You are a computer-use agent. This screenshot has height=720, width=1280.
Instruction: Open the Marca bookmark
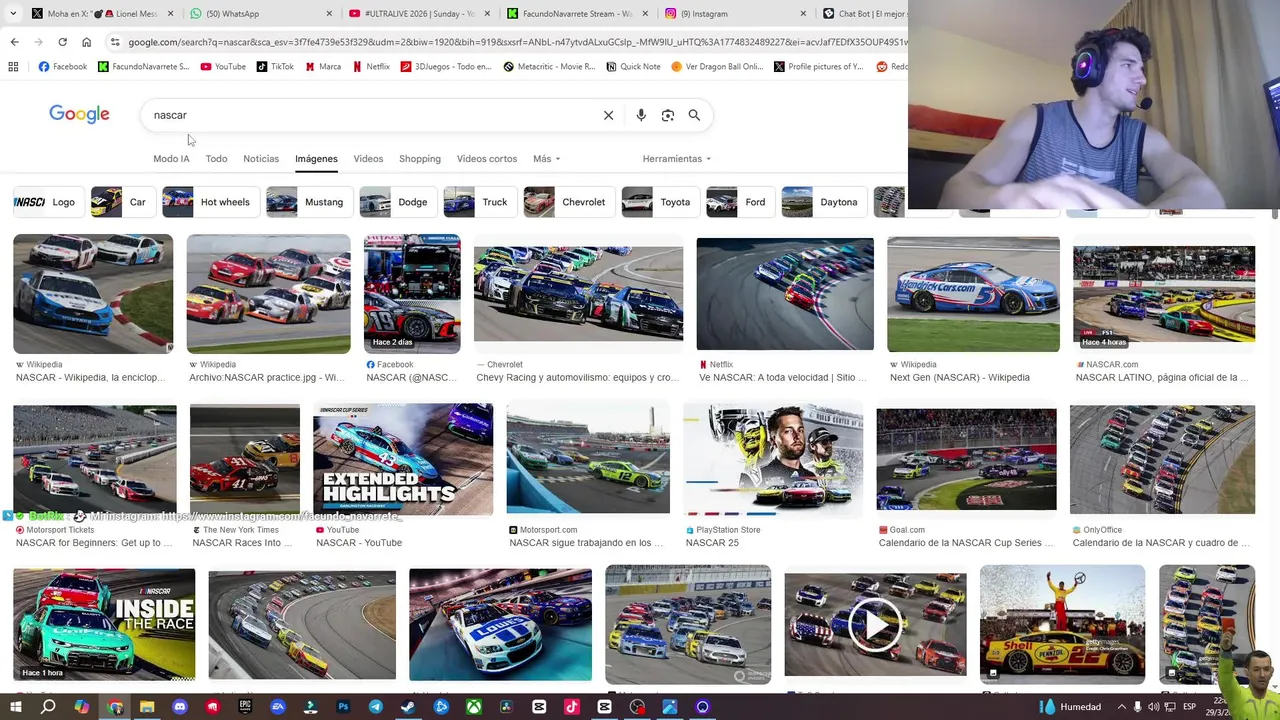pos(322,67)
